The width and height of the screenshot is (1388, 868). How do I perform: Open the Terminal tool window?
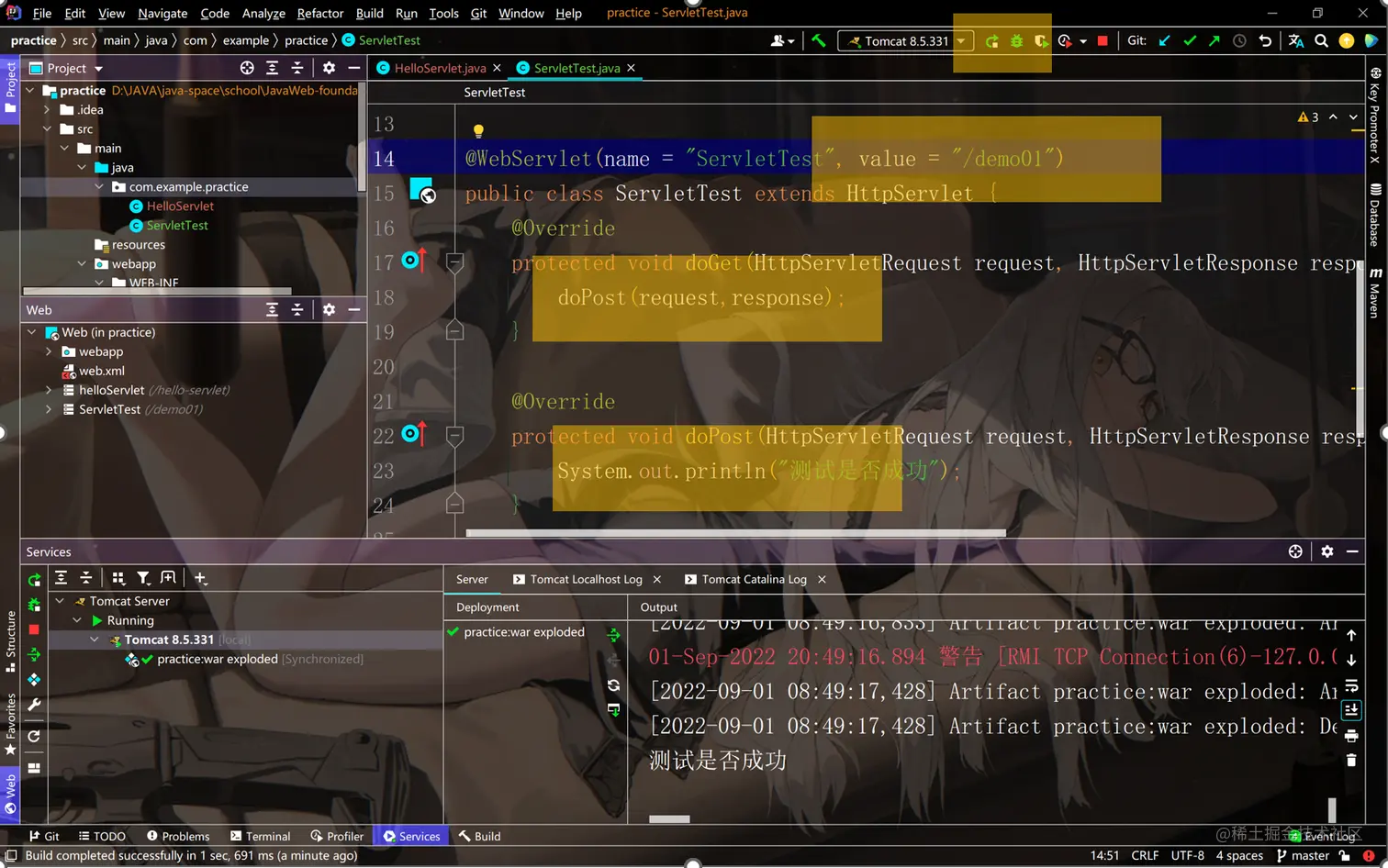[x=260, y=836]
